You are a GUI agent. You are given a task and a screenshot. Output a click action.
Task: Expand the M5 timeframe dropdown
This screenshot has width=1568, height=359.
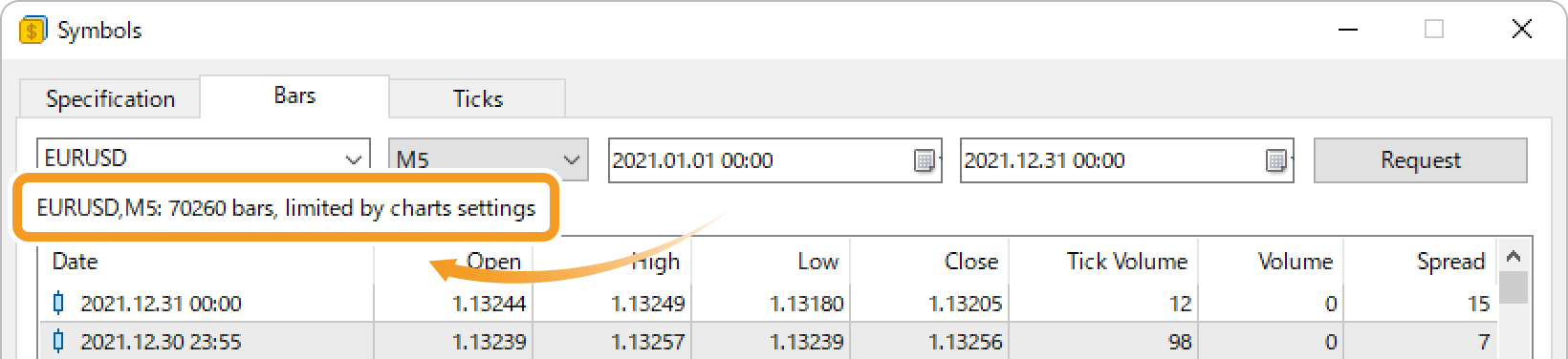tap(572, 159)
